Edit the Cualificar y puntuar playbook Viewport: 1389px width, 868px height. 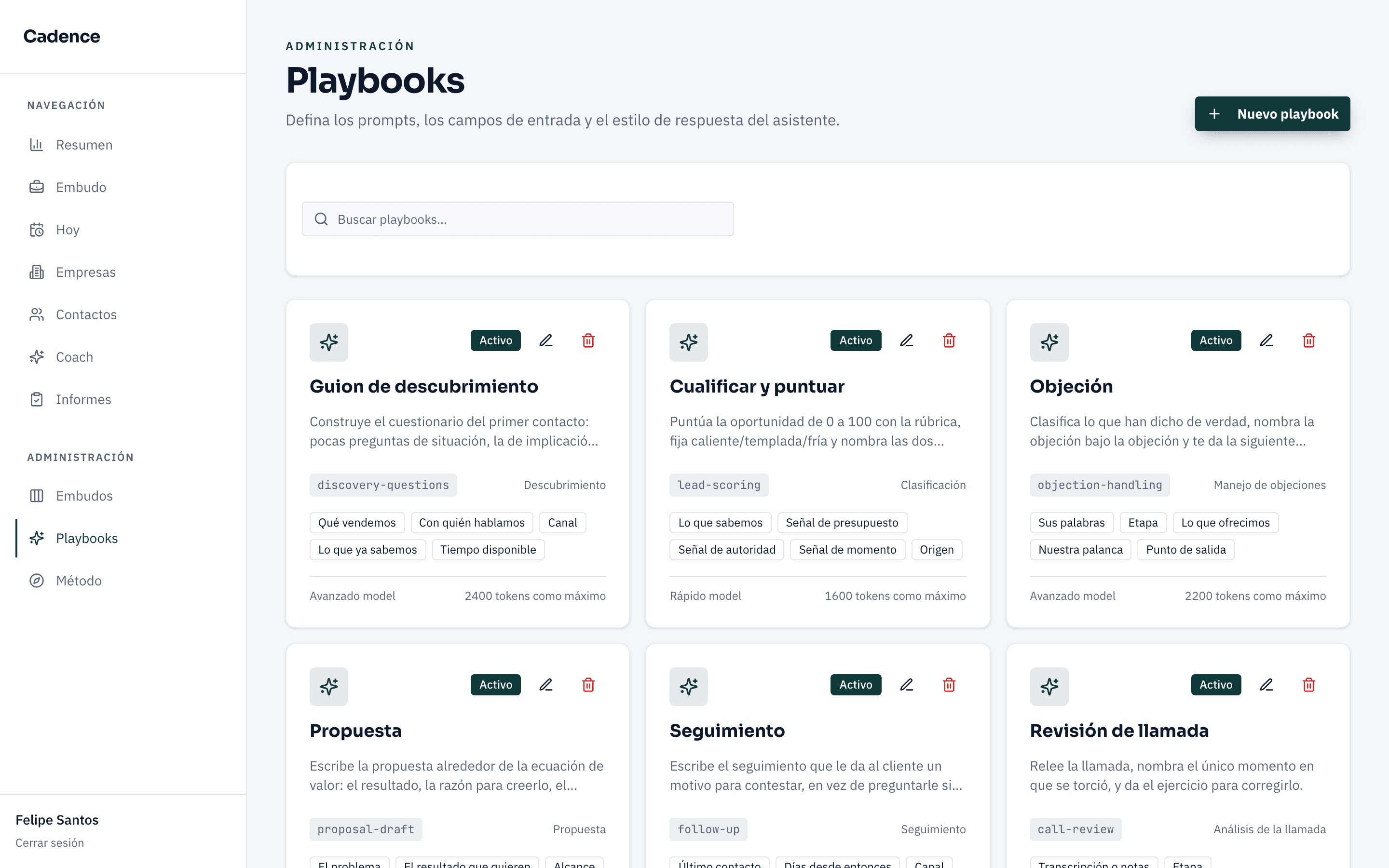[906, 340]
